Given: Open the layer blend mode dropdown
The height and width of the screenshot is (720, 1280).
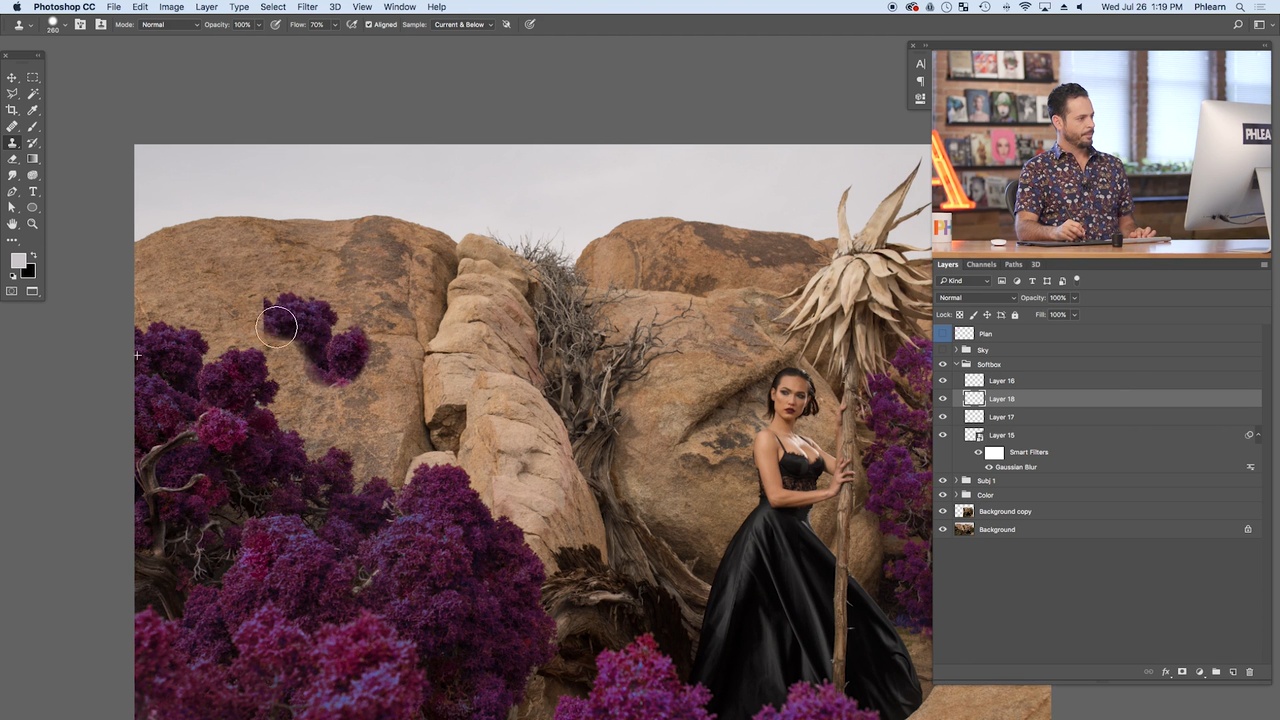Looking at the screenshot, I should point(977,298).
